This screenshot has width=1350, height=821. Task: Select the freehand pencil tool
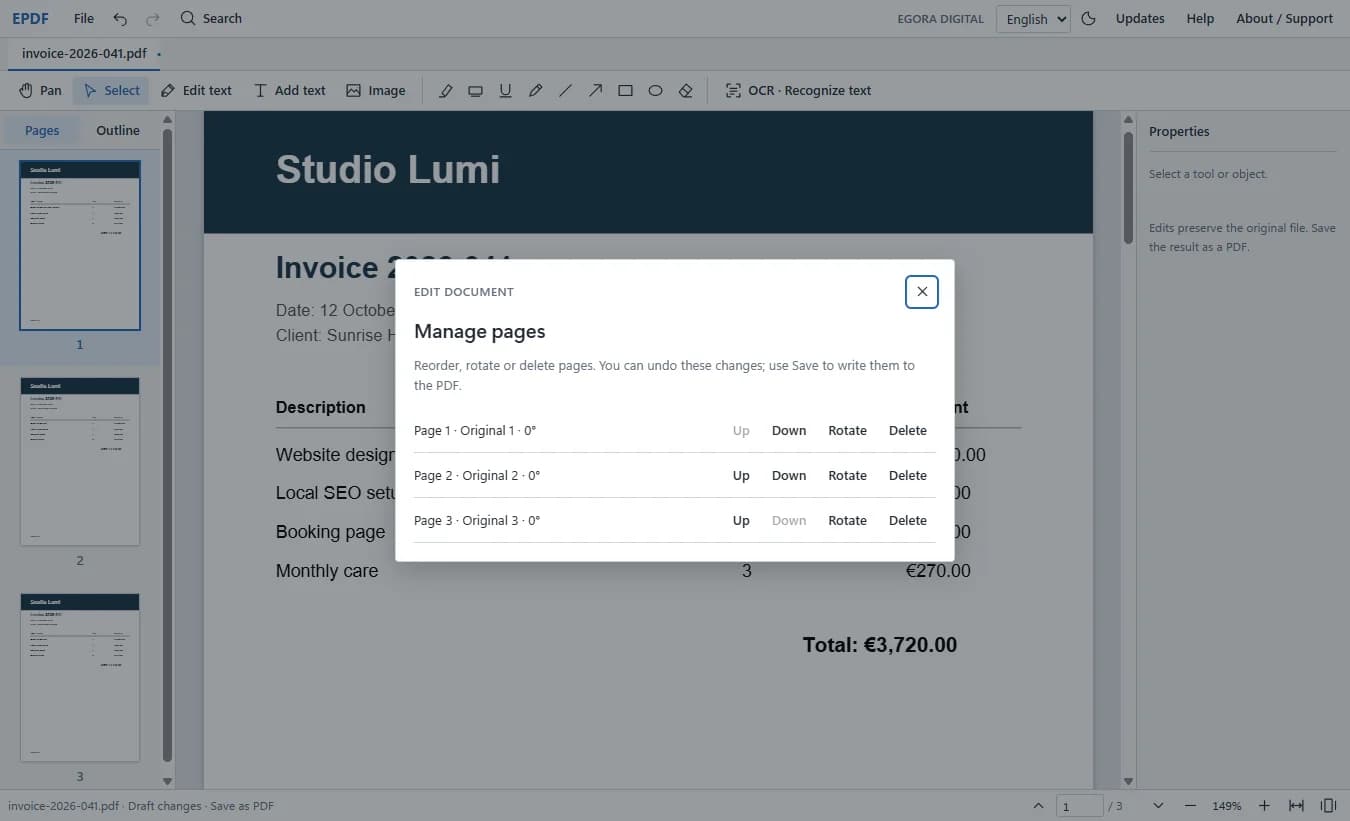(536, 90)
